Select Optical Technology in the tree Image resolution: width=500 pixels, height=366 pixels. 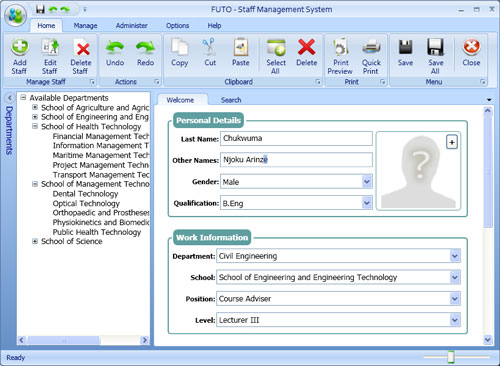(x=86, y=203)
